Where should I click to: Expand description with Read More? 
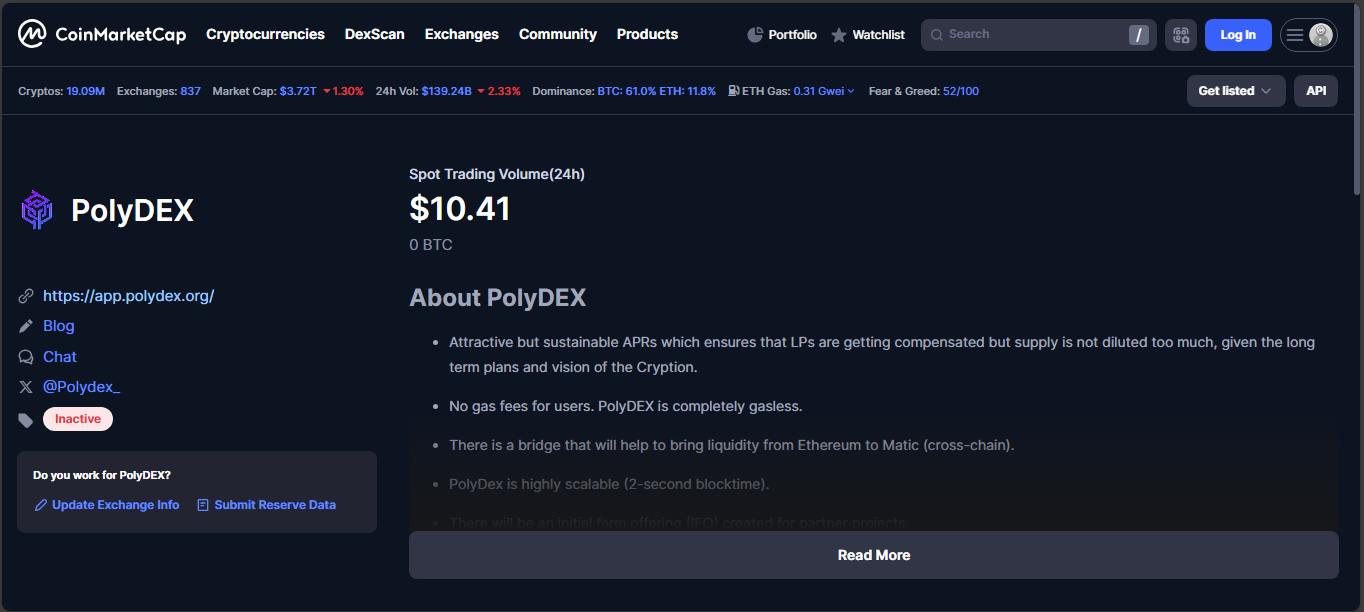tap(874, 555)
